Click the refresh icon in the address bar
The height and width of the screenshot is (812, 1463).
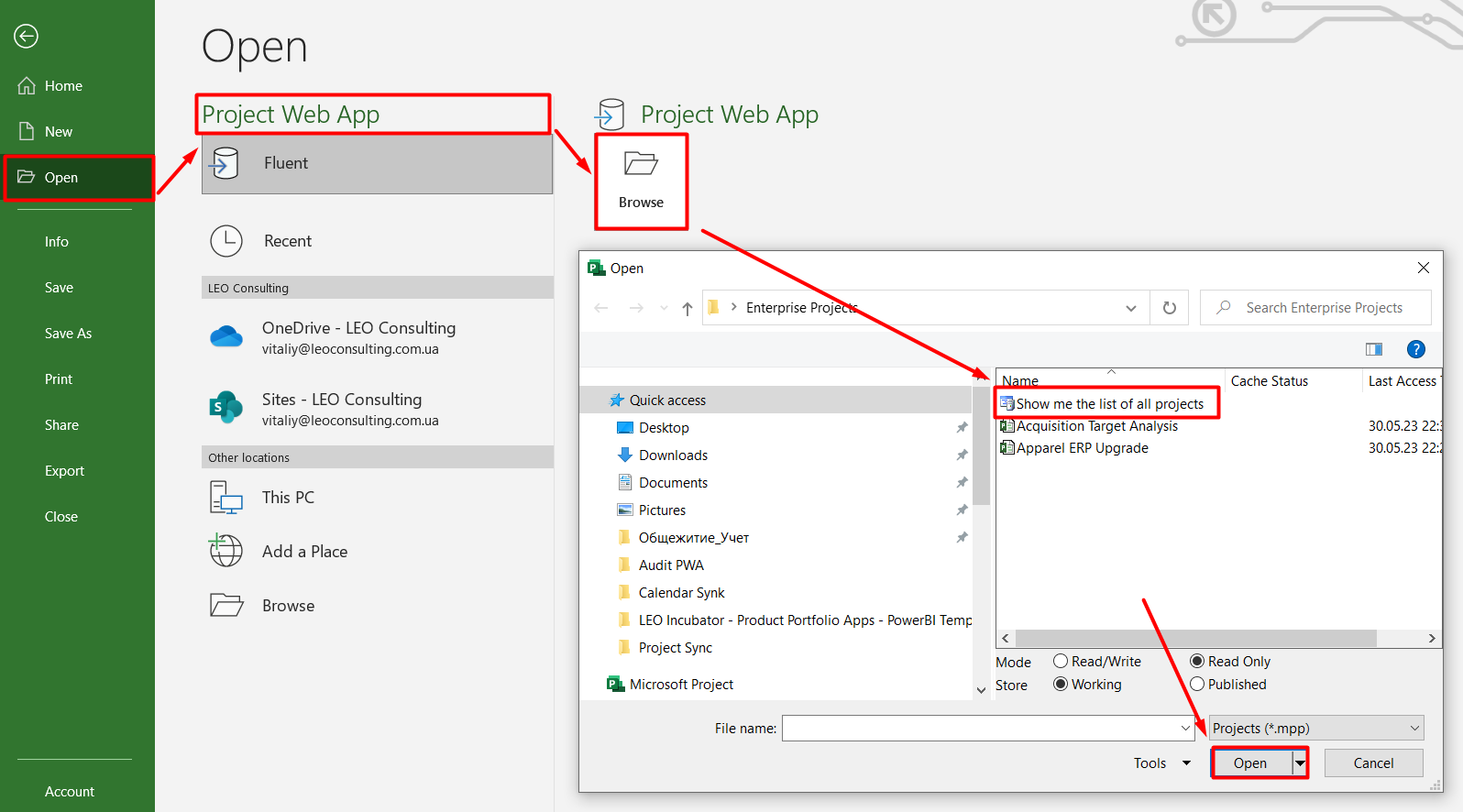point(1170,308)
